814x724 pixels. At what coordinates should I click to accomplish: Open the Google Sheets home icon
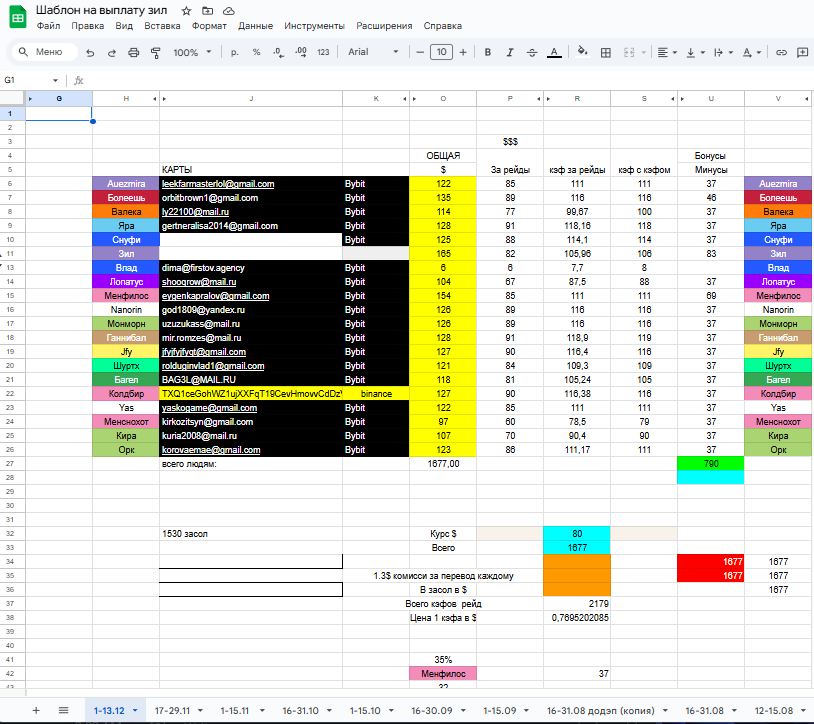[18, 17]
